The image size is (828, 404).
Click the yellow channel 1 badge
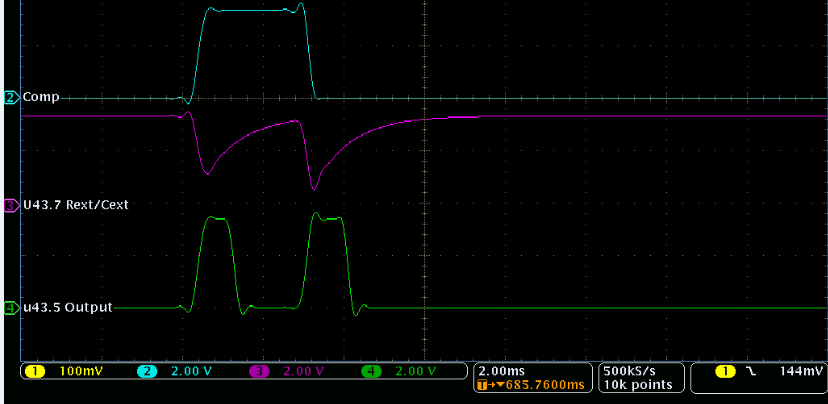tap(35, 372)
